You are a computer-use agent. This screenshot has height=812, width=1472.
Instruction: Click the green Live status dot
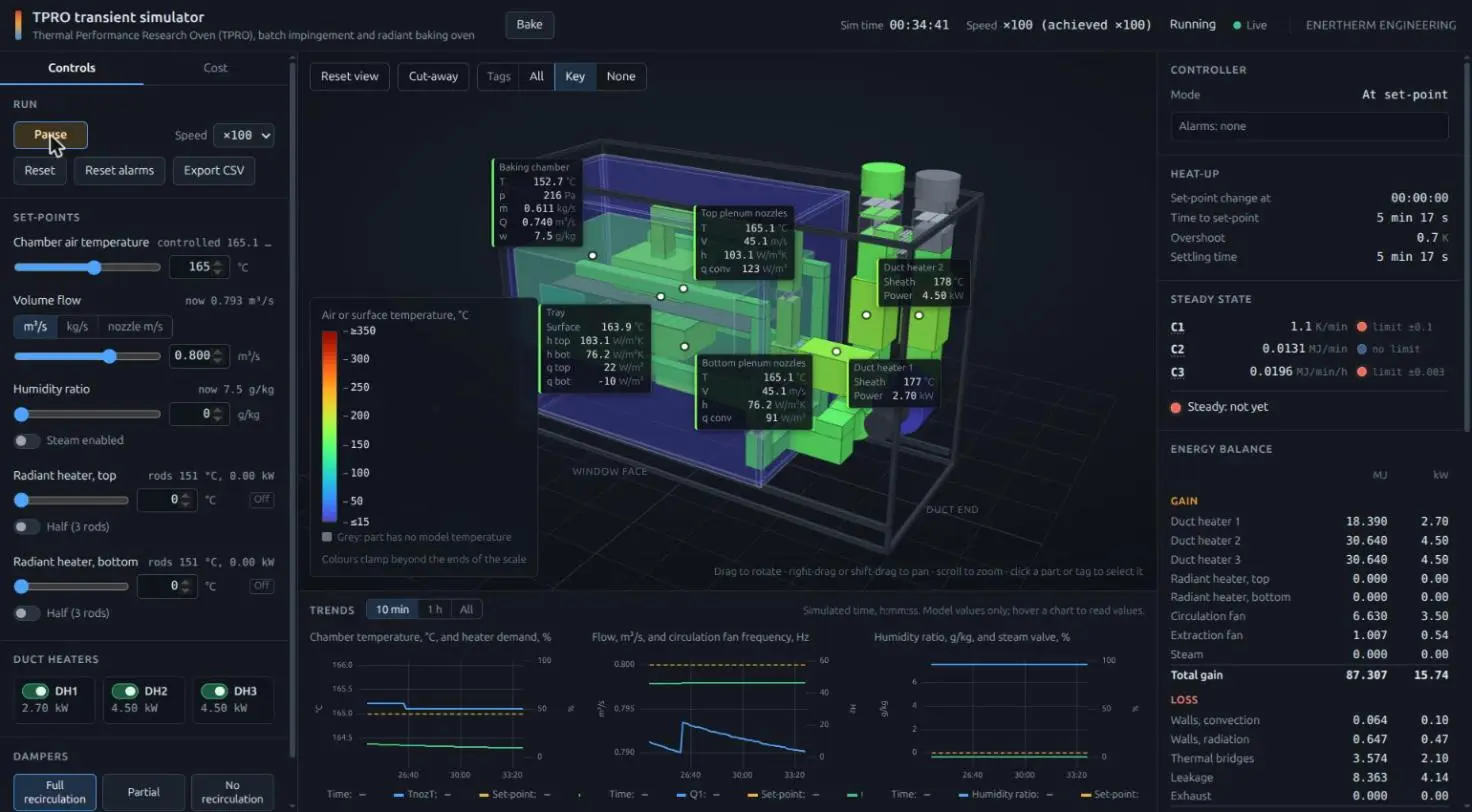click(1237, 25)
